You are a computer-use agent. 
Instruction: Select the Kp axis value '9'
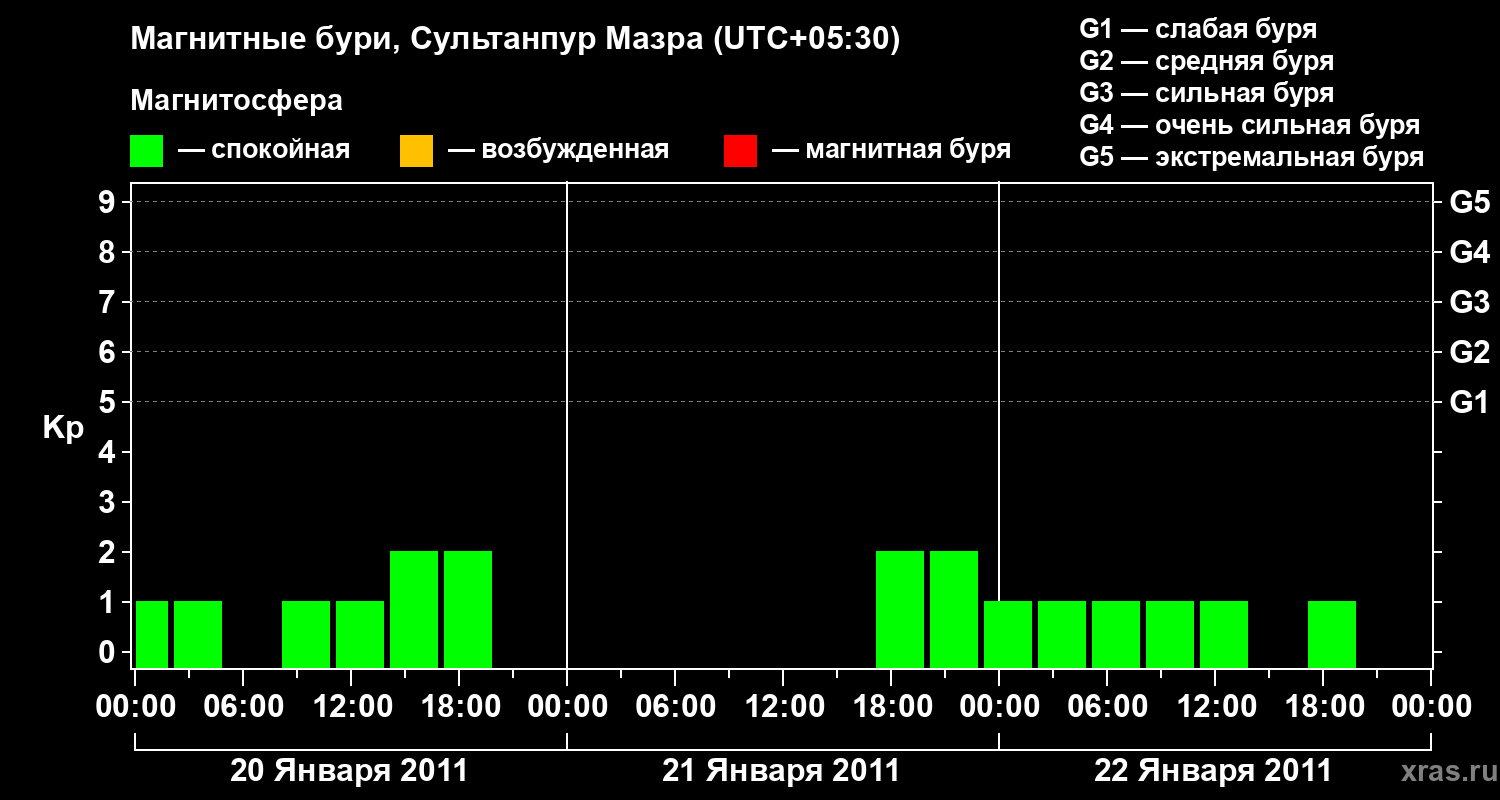pyautogui.click(x=109, y=202)
